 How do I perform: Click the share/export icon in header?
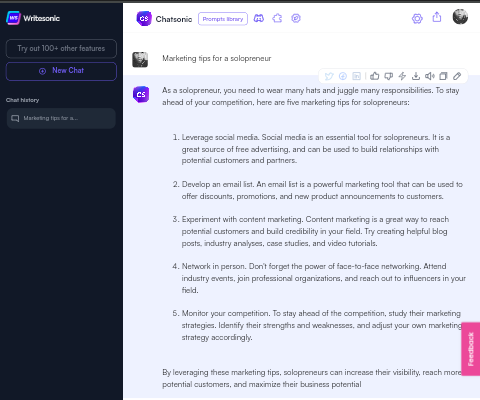click(x=437, y=17)
